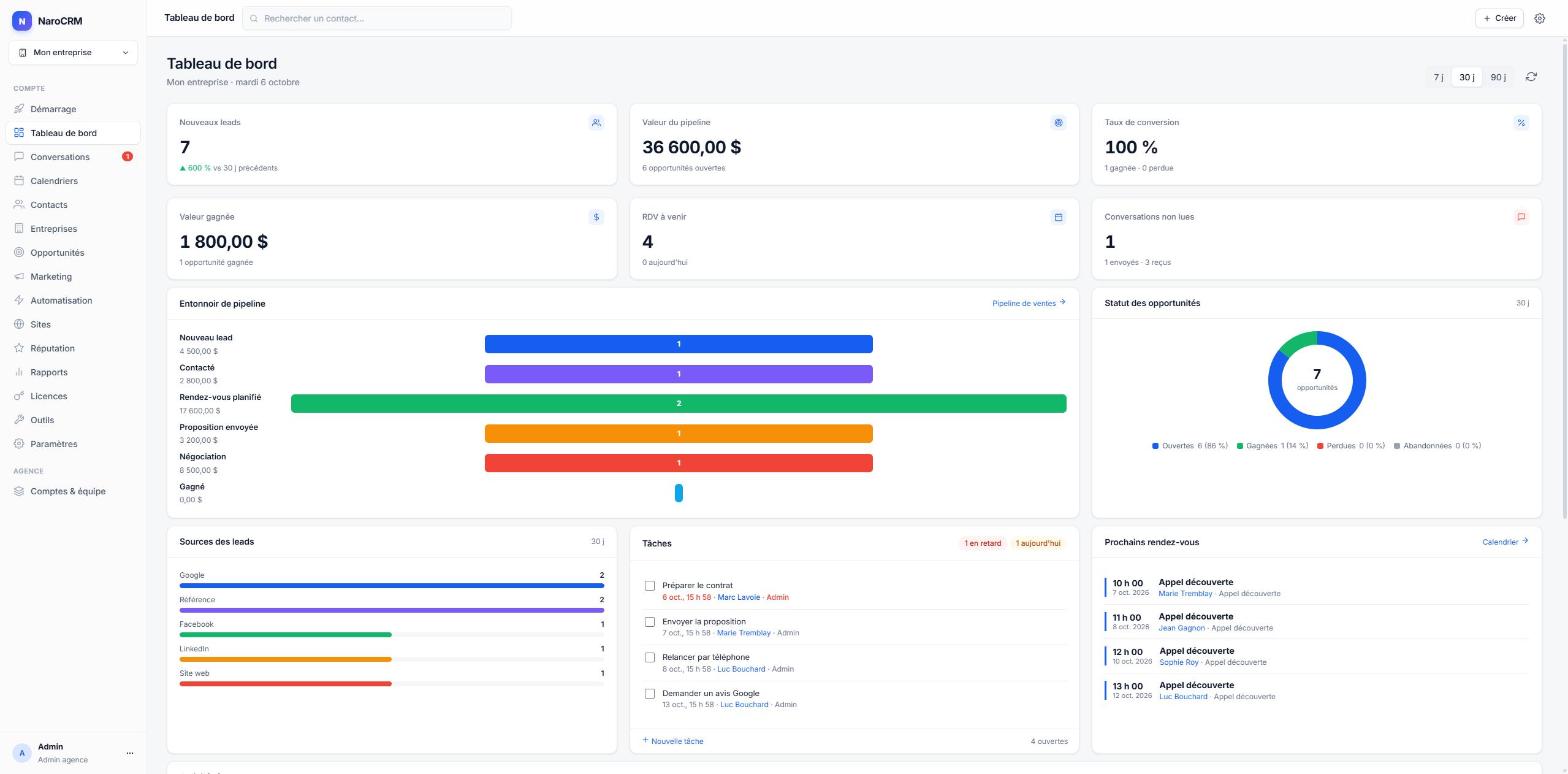Click the unread badge on Conversations

(127, 157)
